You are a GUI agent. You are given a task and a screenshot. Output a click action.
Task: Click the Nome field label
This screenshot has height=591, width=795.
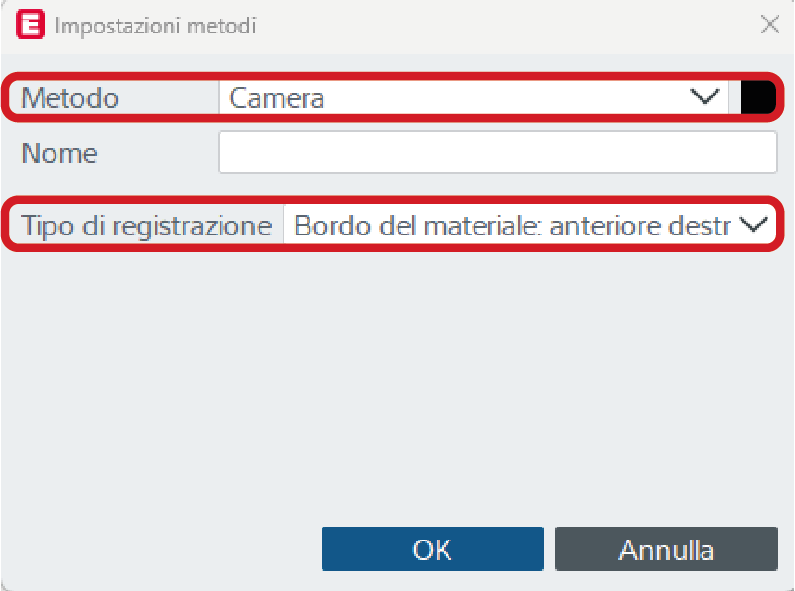coord(59,153)
